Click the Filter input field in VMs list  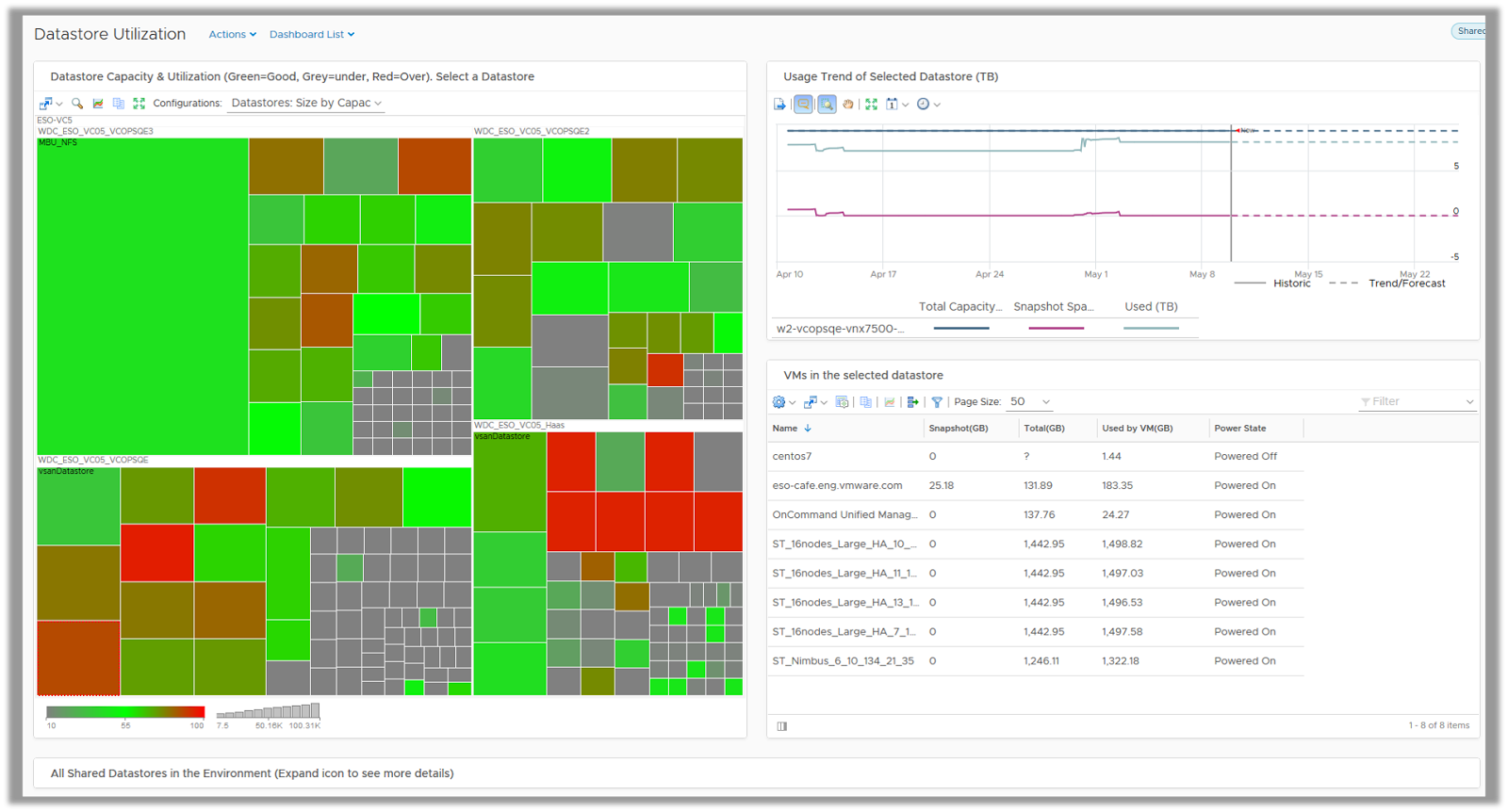pos(1410,402)
